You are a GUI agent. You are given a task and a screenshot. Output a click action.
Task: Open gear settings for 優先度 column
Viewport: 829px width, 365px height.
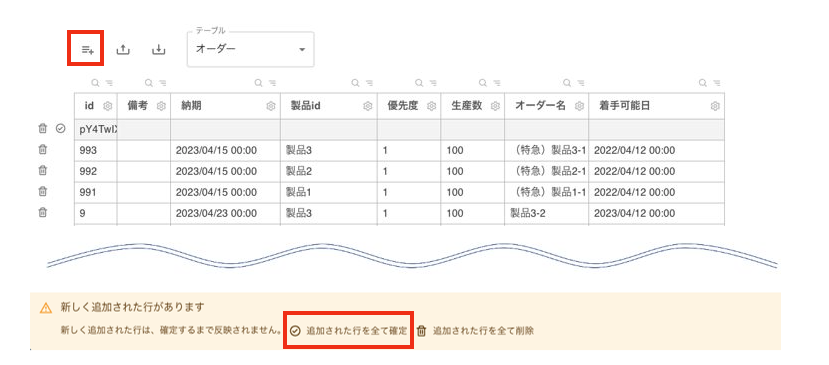coord(431,106)
